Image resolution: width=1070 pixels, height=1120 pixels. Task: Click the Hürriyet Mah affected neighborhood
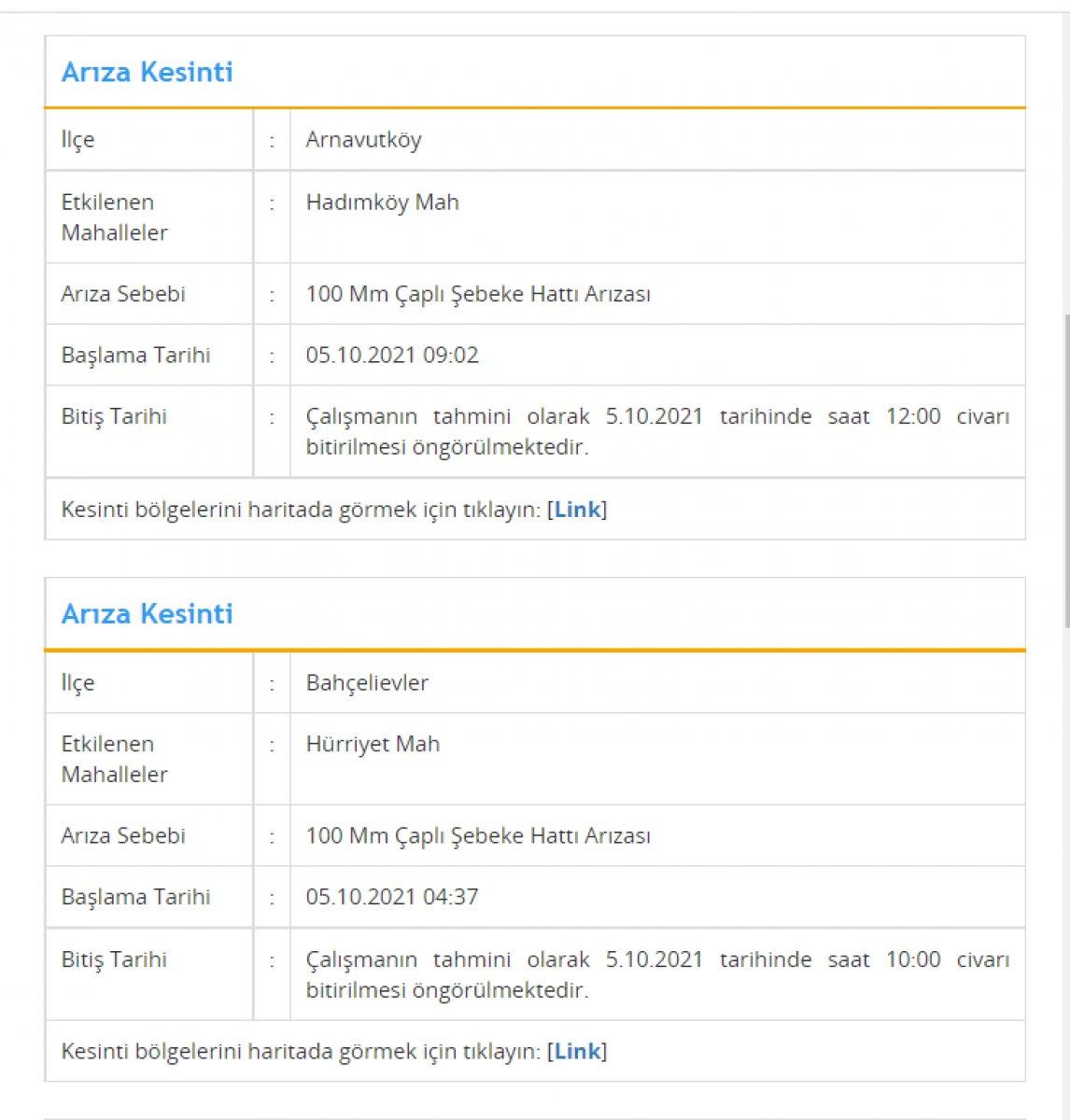click(373, 744)
